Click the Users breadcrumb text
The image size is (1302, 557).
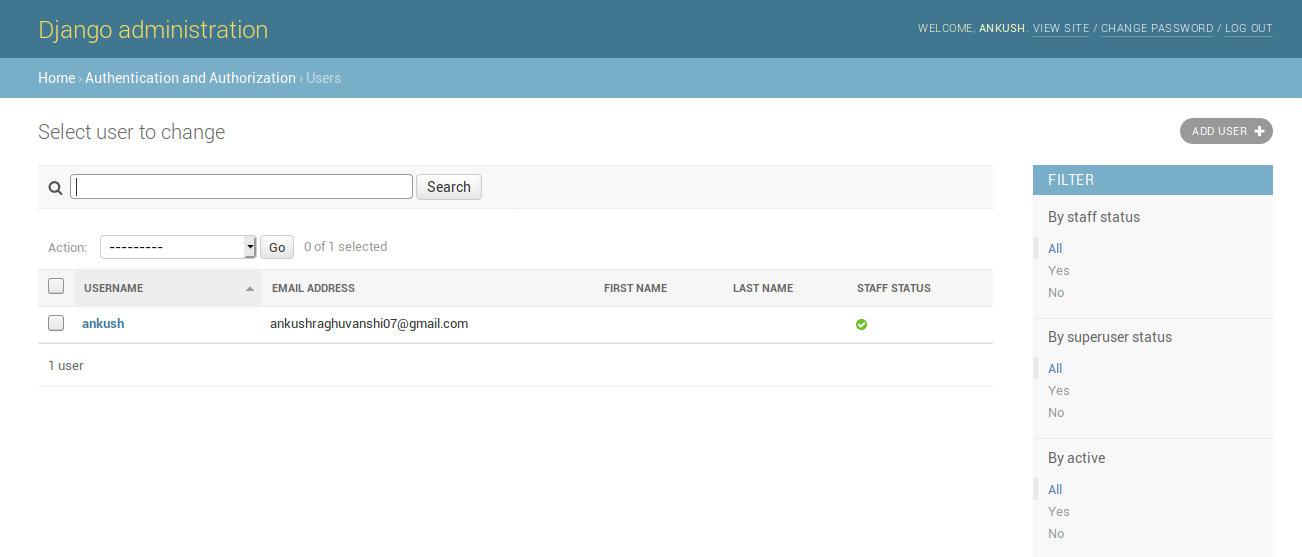[323, 78]
